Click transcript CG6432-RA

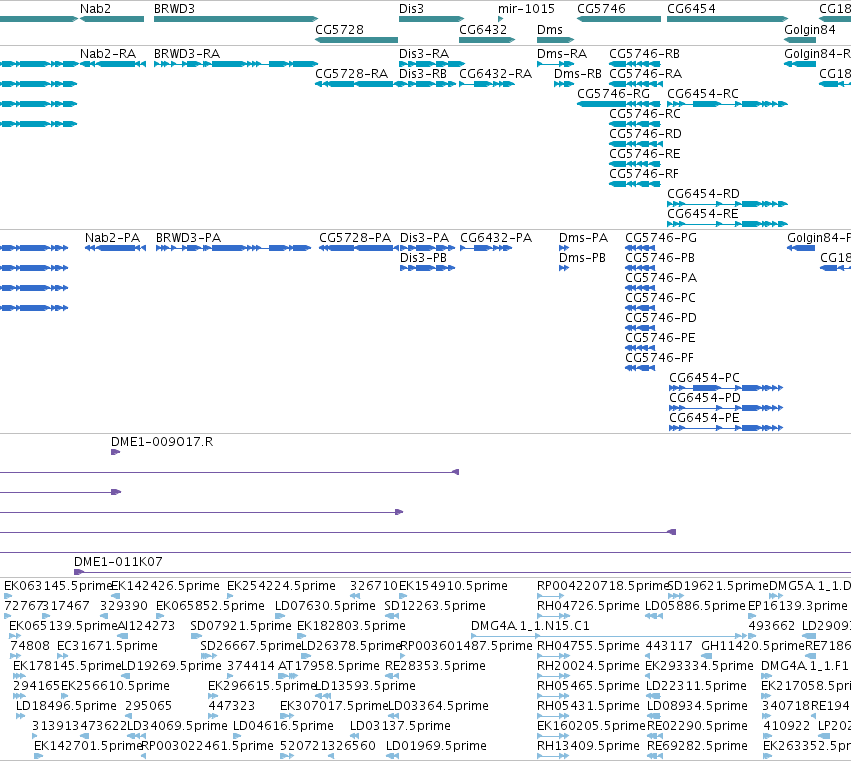click(x=496, y=74)
